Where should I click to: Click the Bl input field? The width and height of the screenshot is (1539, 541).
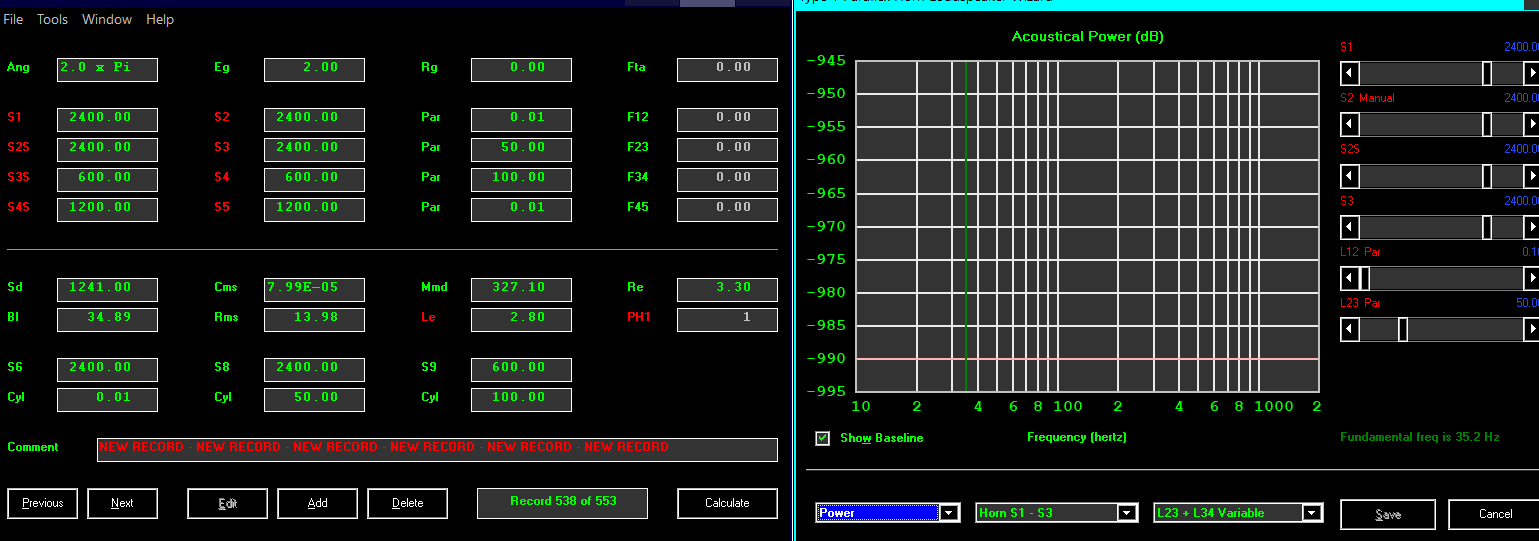(x=107, y=319)
